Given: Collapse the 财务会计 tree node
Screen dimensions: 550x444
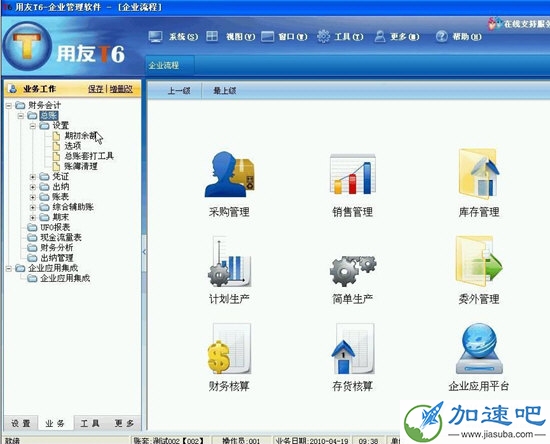Looking at the screenshot, I should tap(9, 105).
